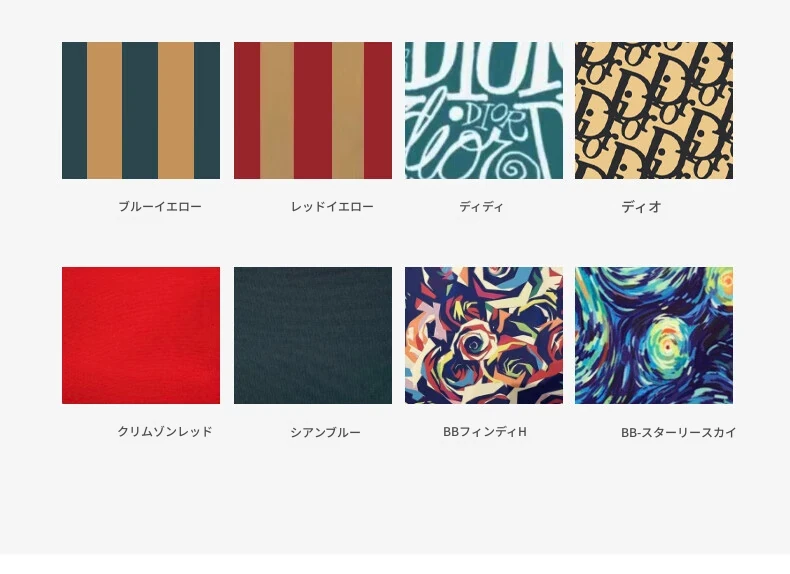Choose the teal Dior lettering pattern swatch
The width and height of the screenshot is (790, 574).
coord(484,110)
